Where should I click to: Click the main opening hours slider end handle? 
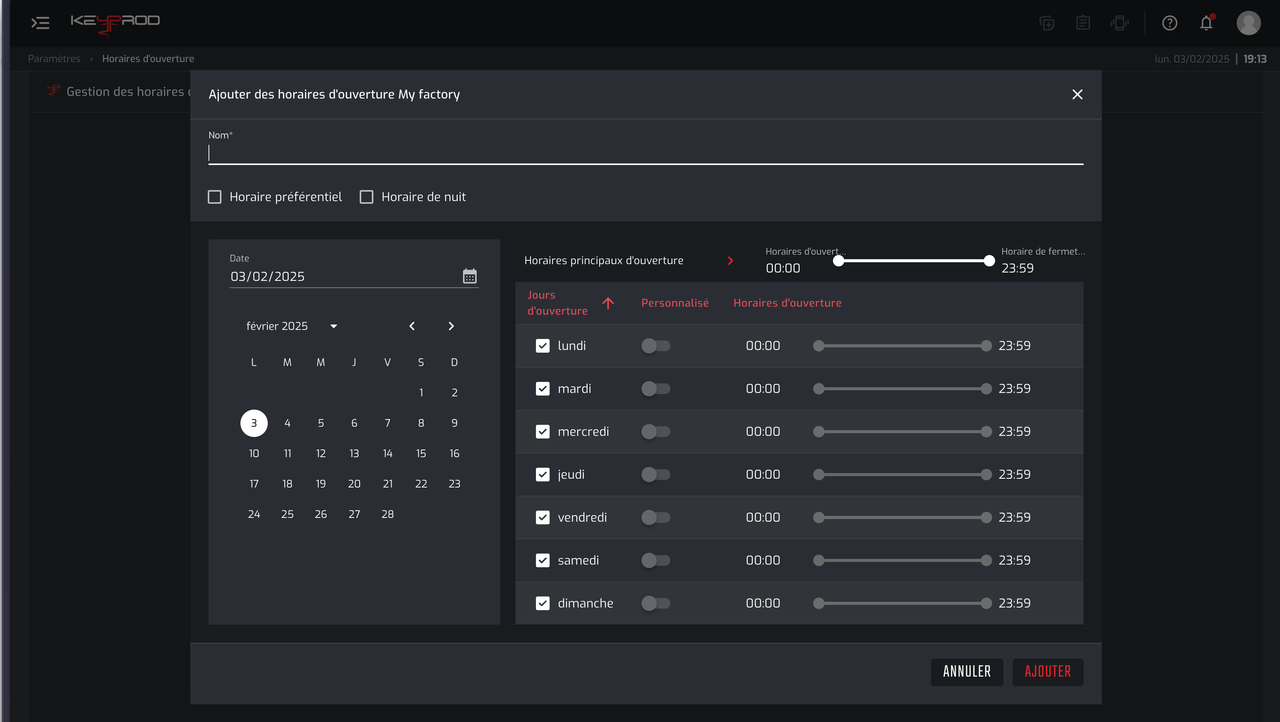click(x=989, y=261)
